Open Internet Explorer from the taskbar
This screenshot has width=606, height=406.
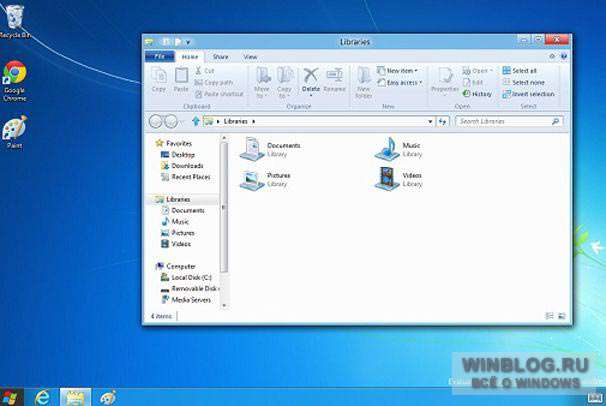tap(42, 397)
